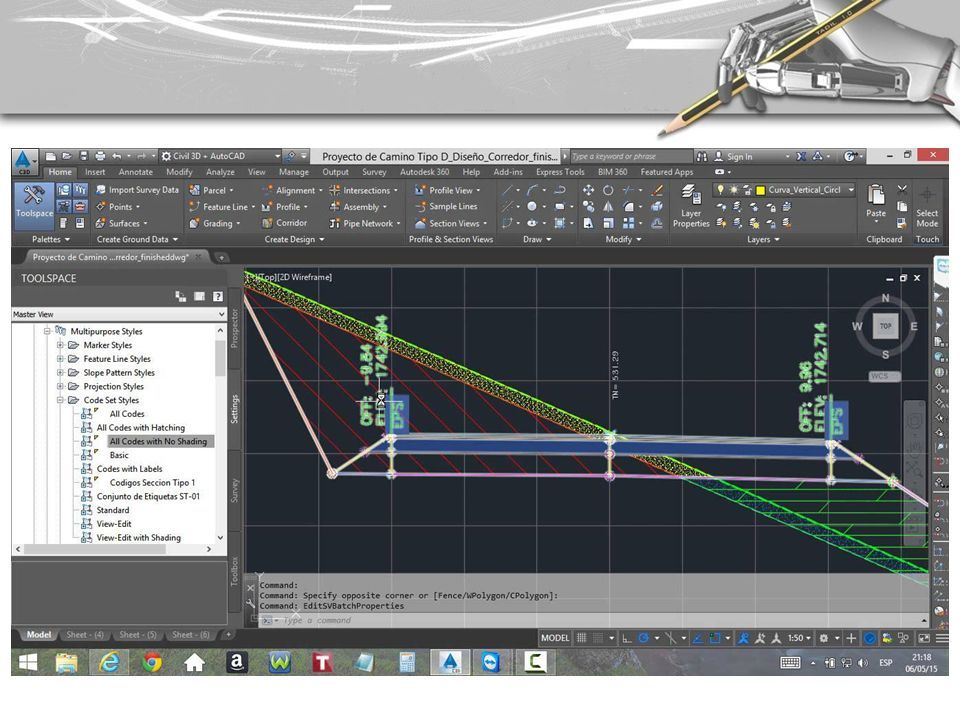Click the yellow layer color swatch
960x720 pixels.
[760, 190]
